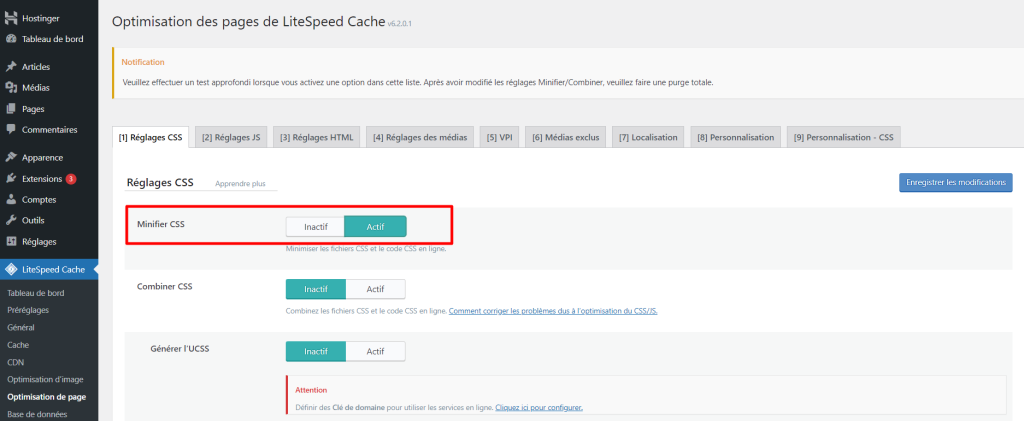
Task: Open LiteSpeed Tableau de bord submenu
Action: 35,293
